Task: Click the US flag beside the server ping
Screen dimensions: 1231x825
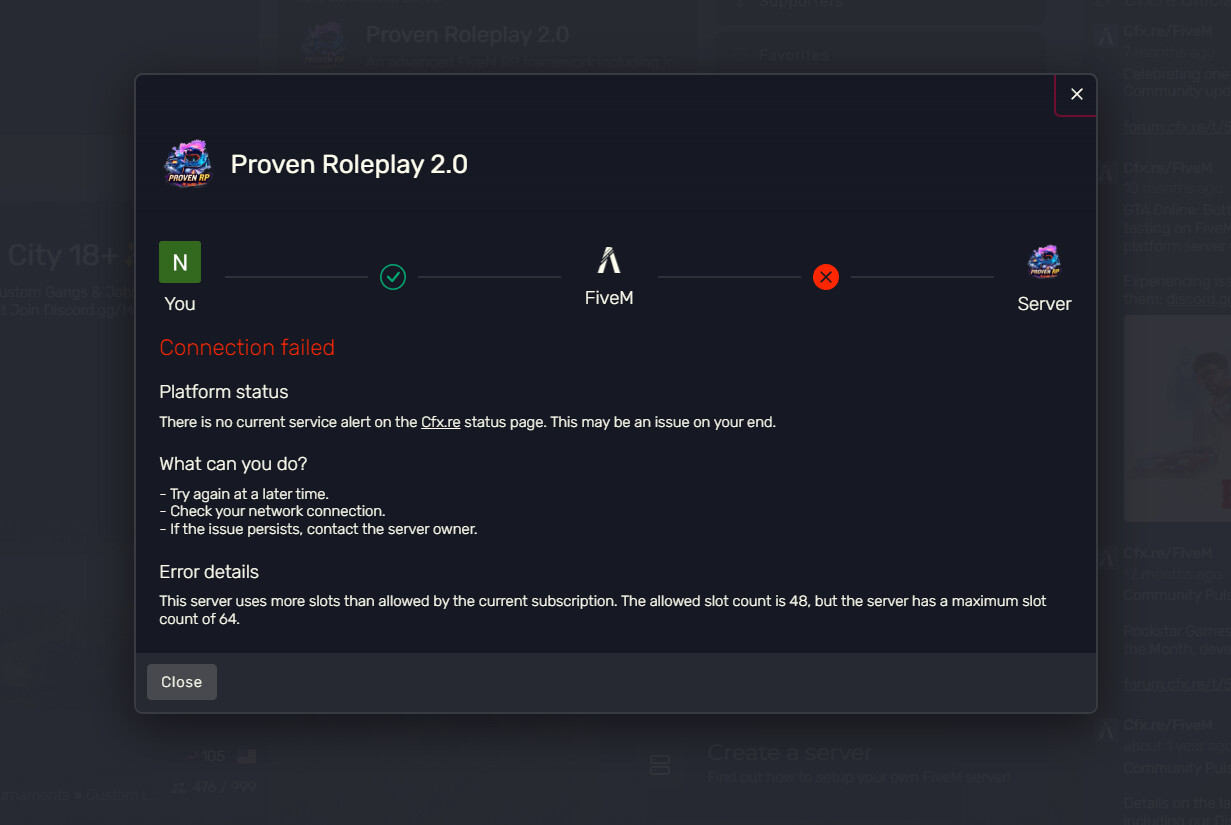Action: tap(246, 756)
